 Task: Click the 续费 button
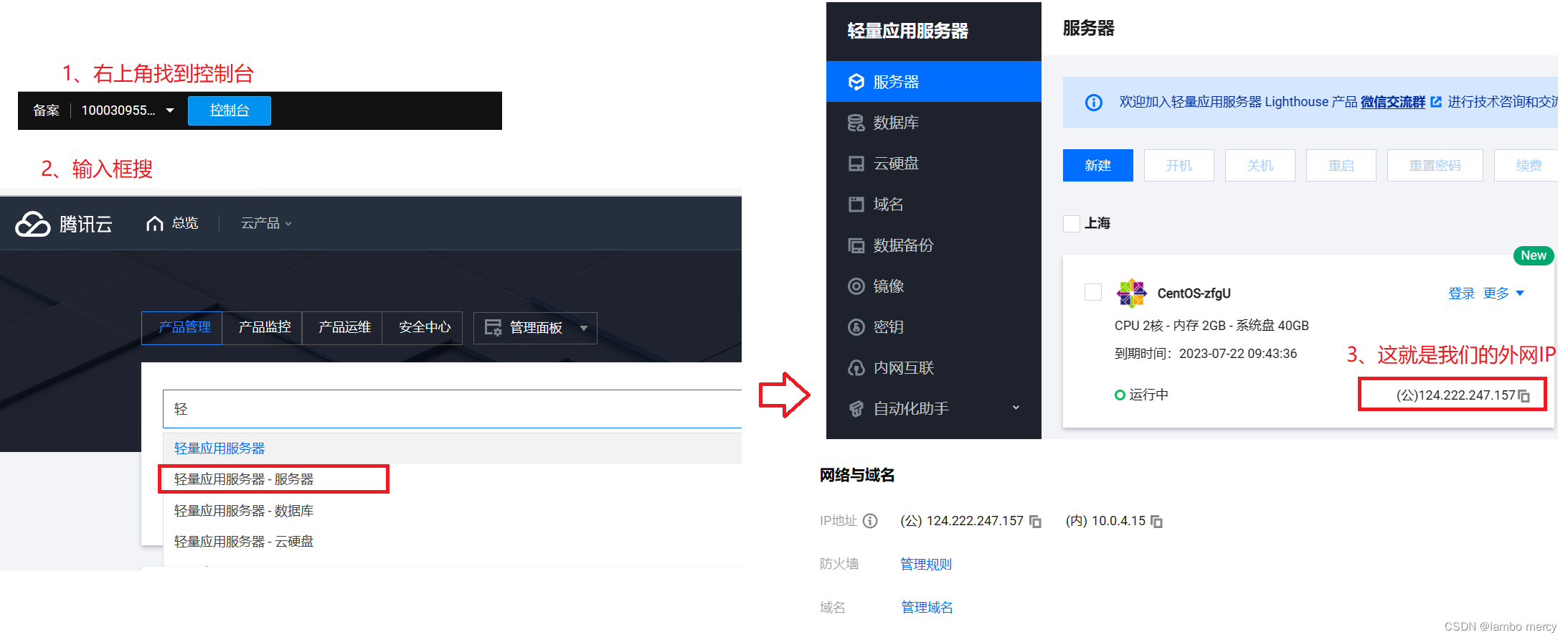1527,166
